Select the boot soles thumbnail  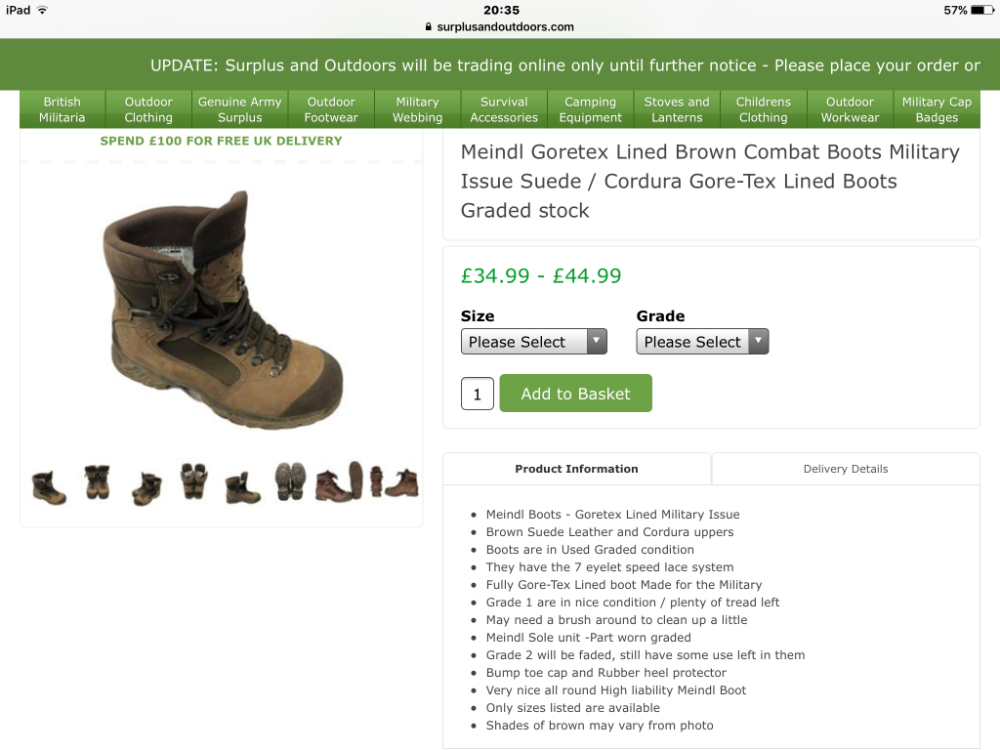coord(290,481)
